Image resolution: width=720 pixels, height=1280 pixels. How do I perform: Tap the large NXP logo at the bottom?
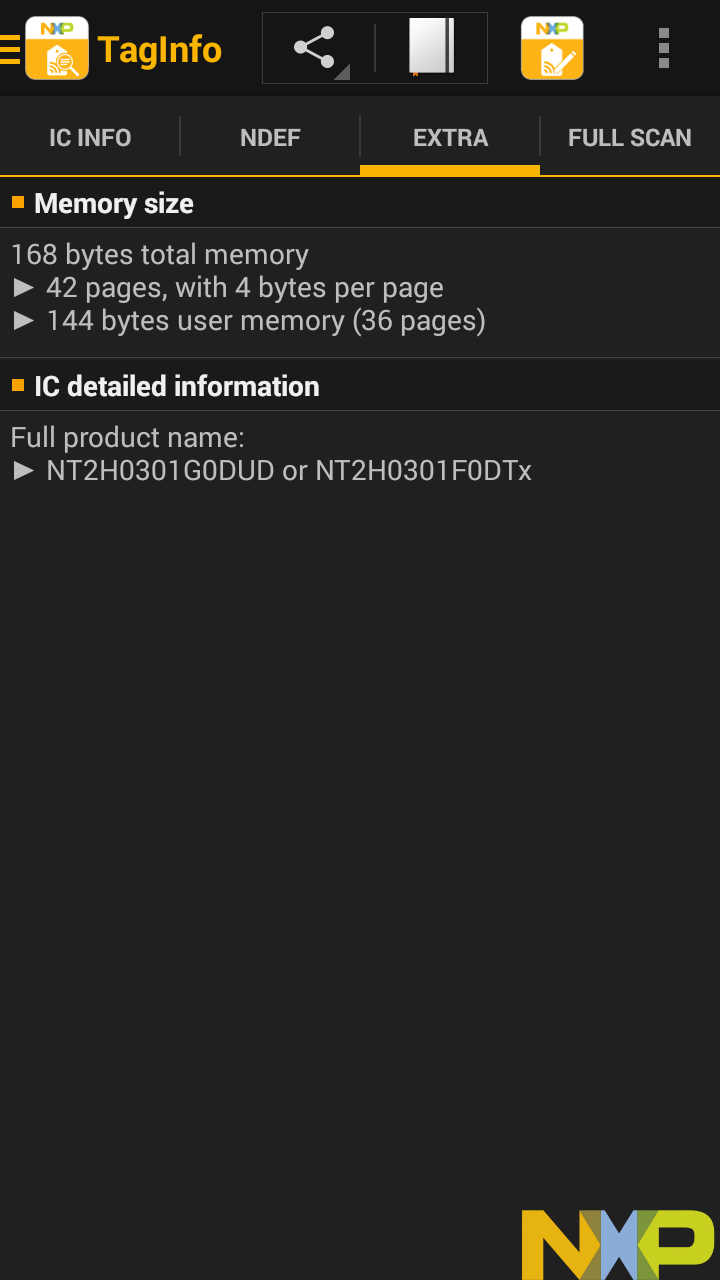pyautogui.click(x=617, y=1243)
